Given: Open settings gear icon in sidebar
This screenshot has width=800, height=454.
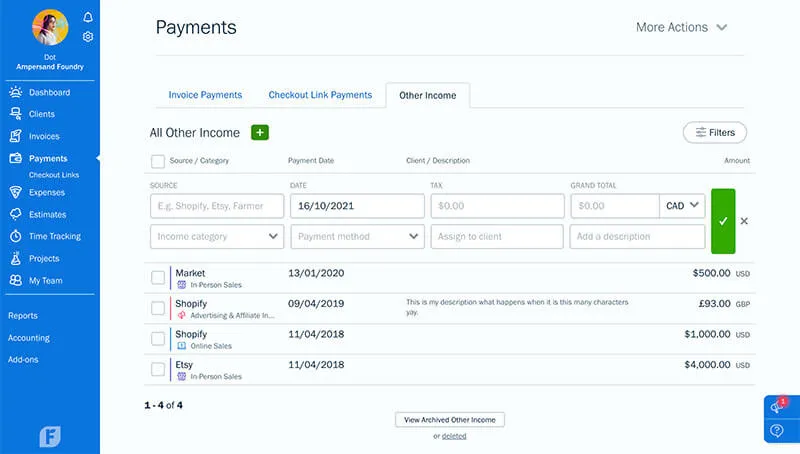Looking at the screenshot, I should [x=88, y=37].
